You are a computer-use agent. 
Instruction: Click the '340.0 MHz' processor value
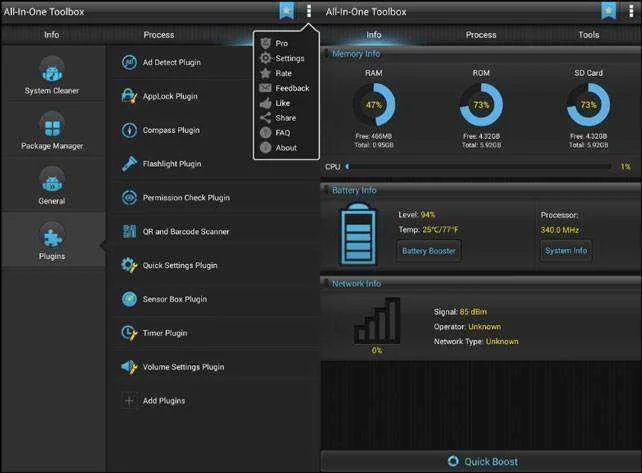pos(560,230)
